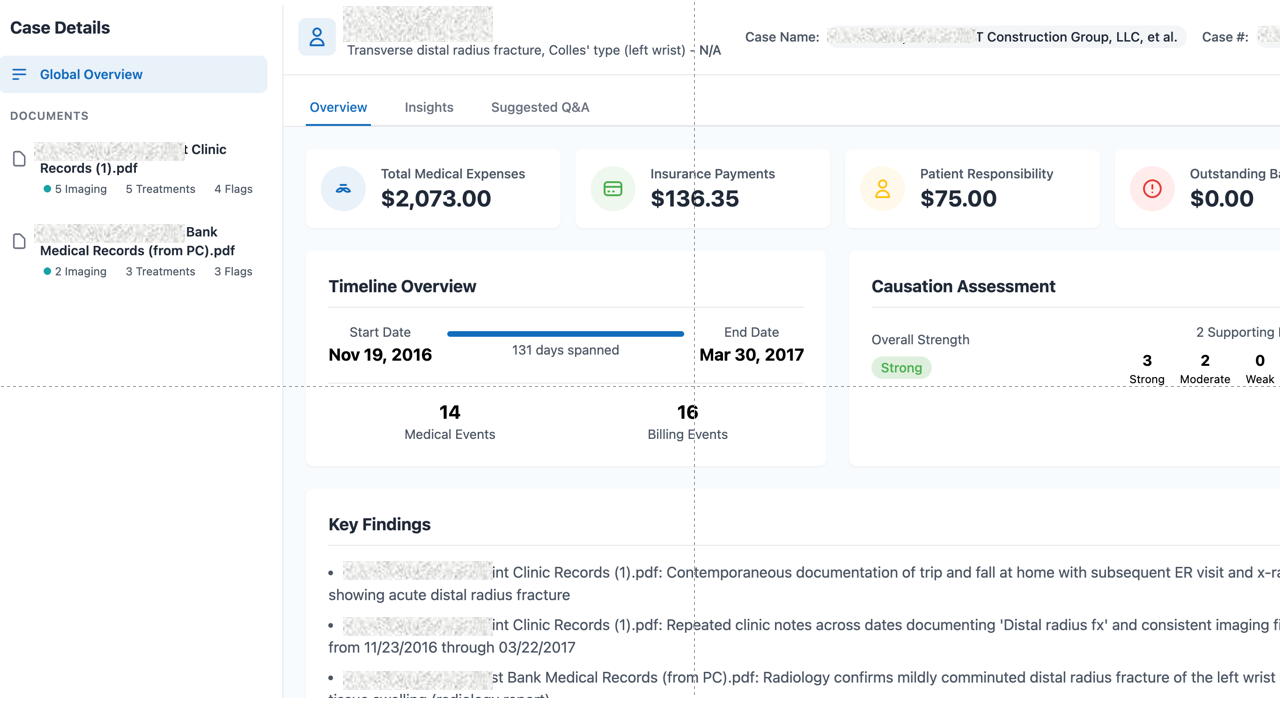Click the $0.00 outstanding amount
The image size is (1280, 720).
point(1222,199)
